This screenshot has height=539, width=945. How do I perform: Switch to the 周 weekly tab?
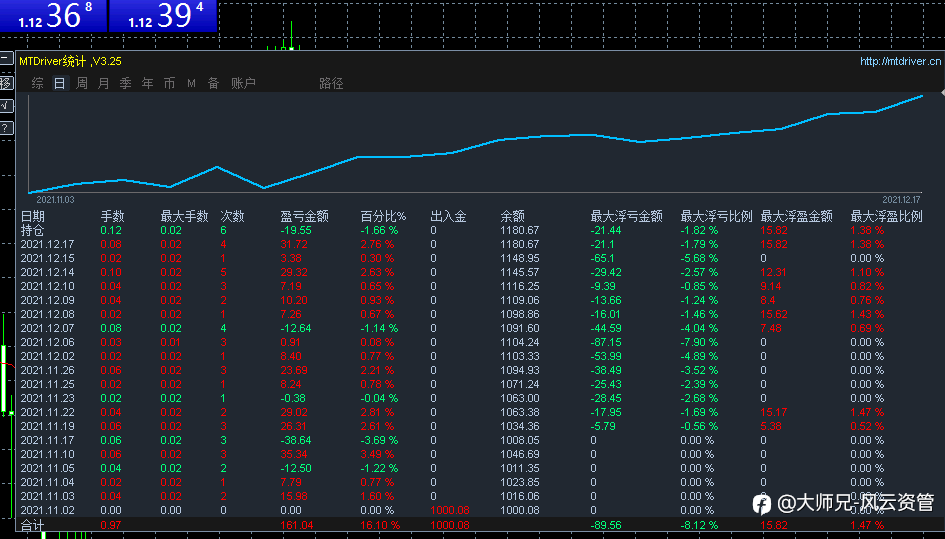[81, 83]
